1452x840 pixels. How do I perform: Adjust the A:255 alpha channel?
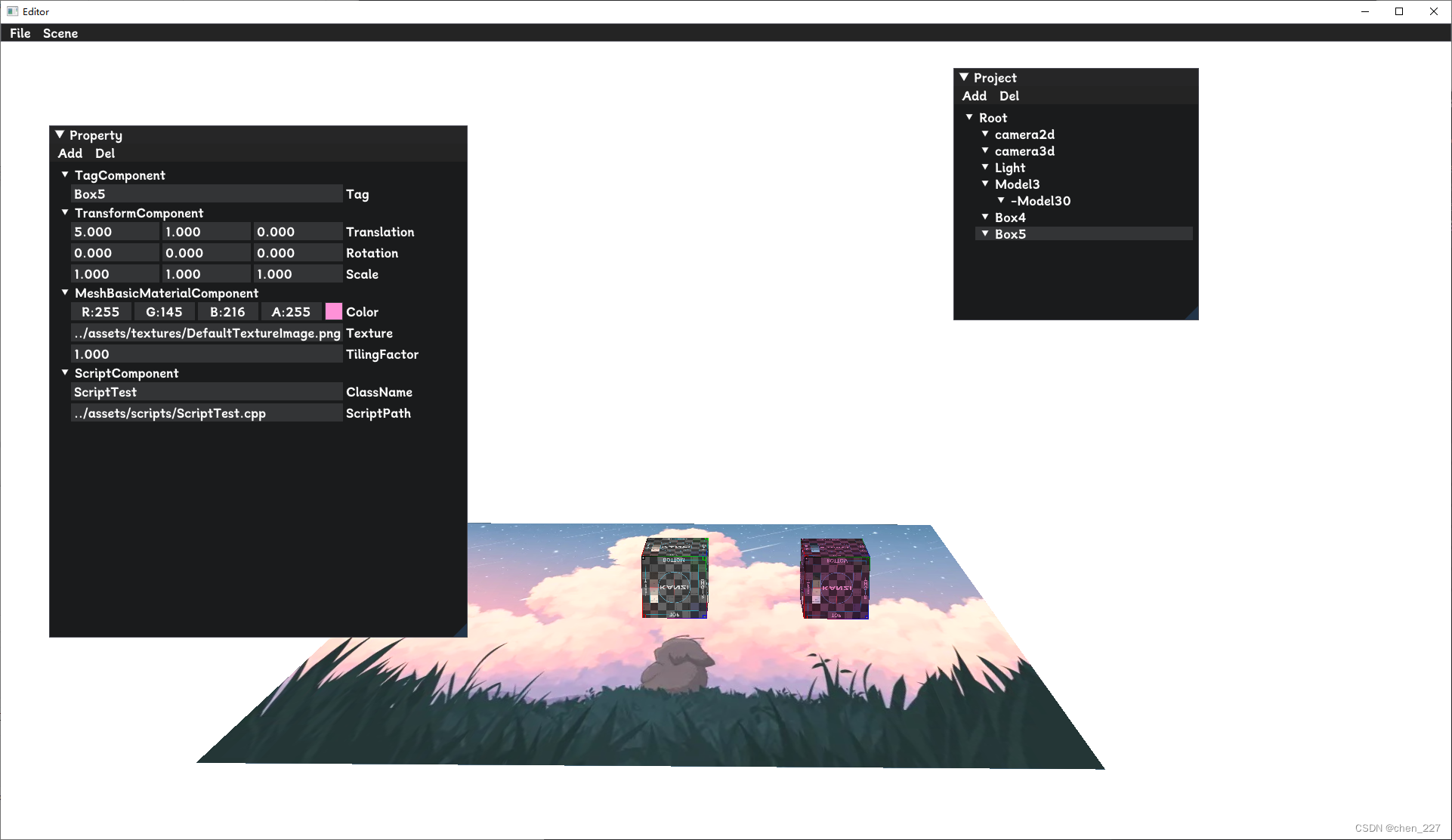[291, 312]
